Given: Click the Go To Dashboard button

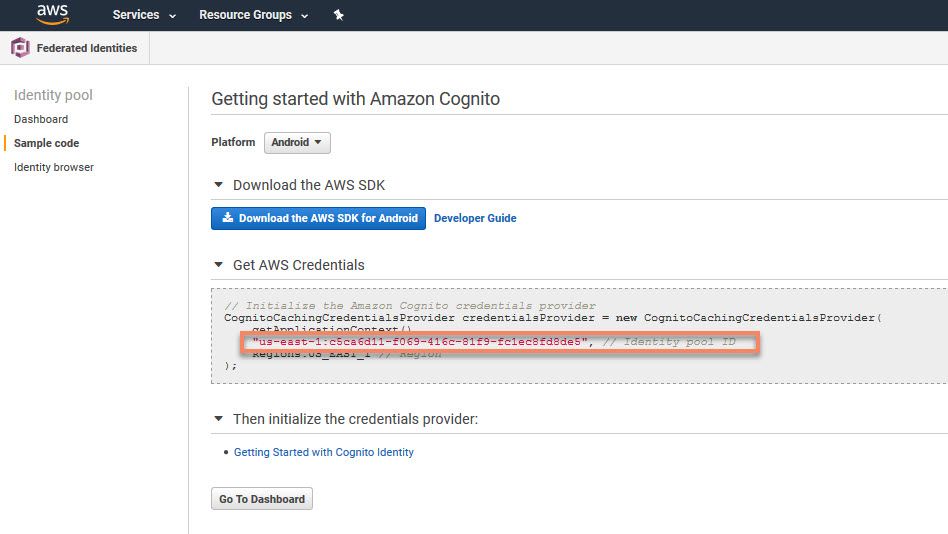Looking at the screenshot, I should (x=262, y=499).
